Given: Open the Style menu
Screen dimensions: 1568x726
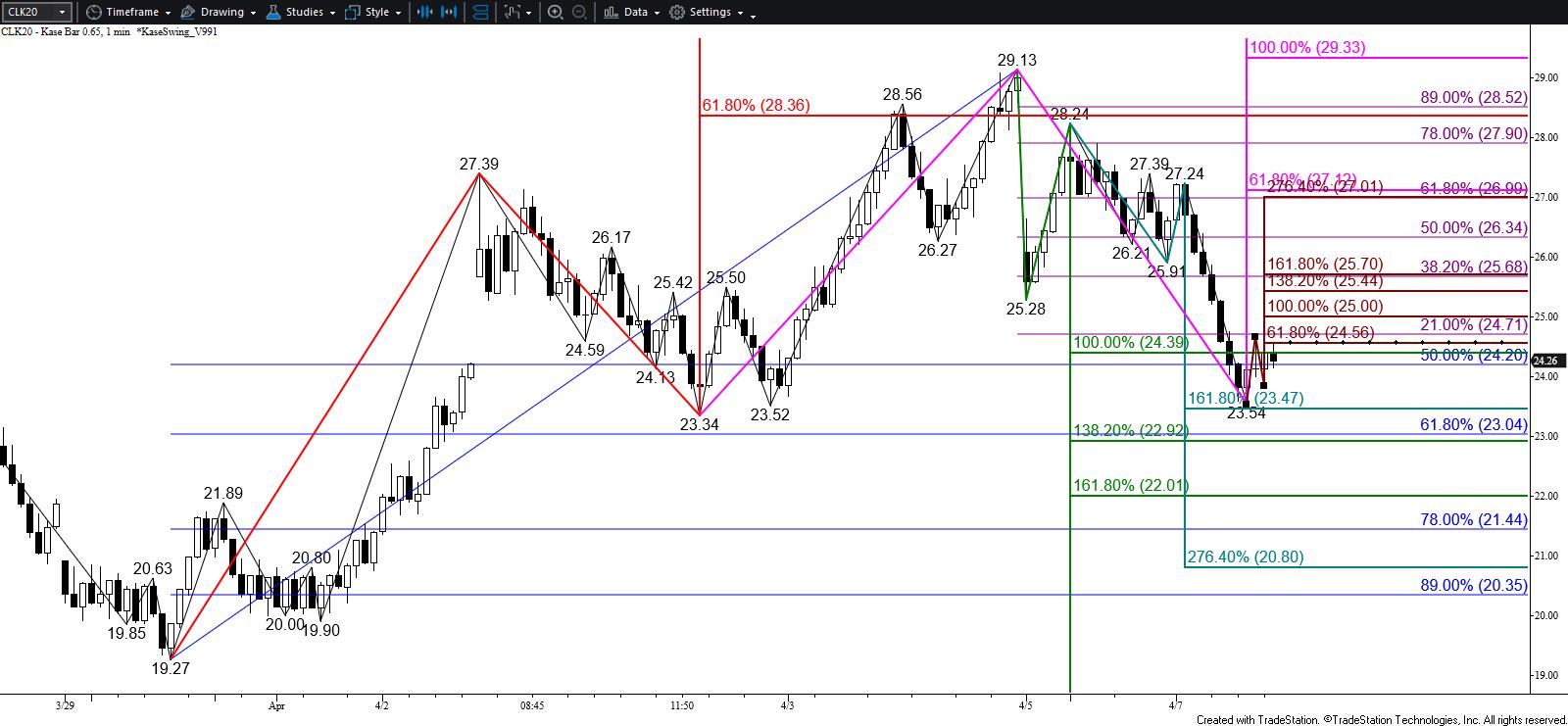Looking at the screenshot, I should 375,12.
